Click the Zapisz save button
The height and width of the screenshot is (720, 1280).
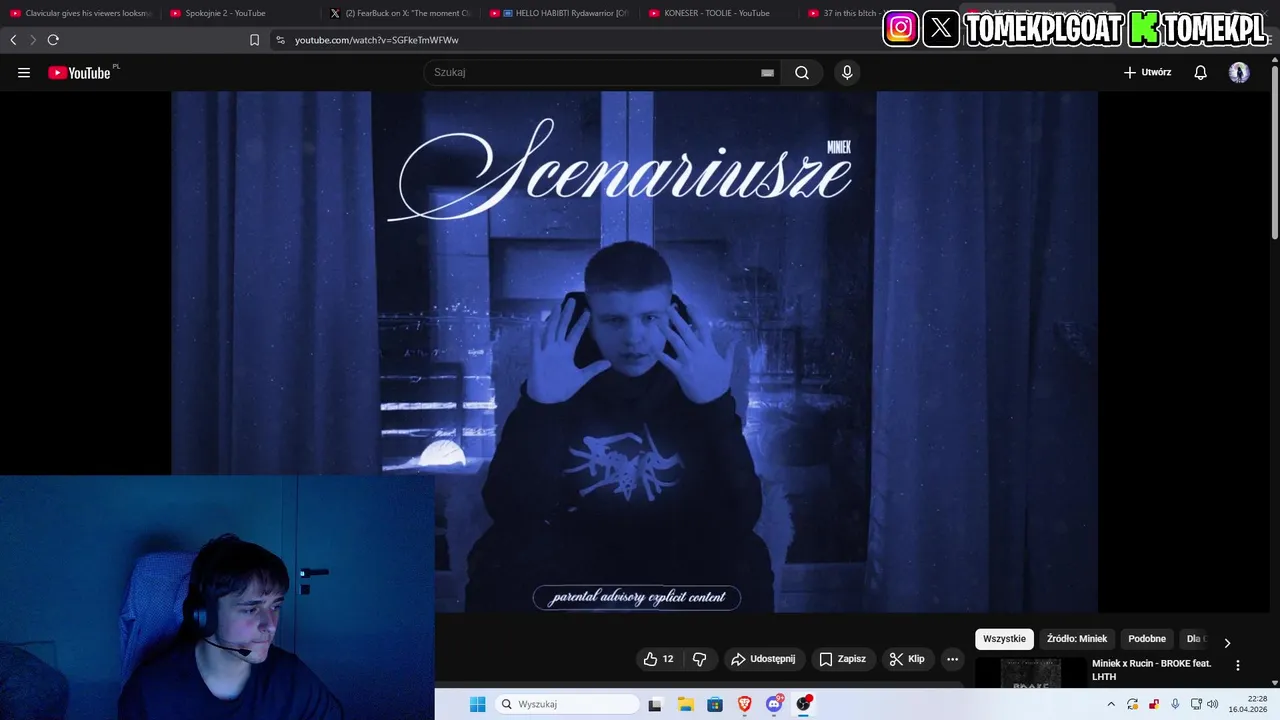pyautogui.click(x=842, y=659)
